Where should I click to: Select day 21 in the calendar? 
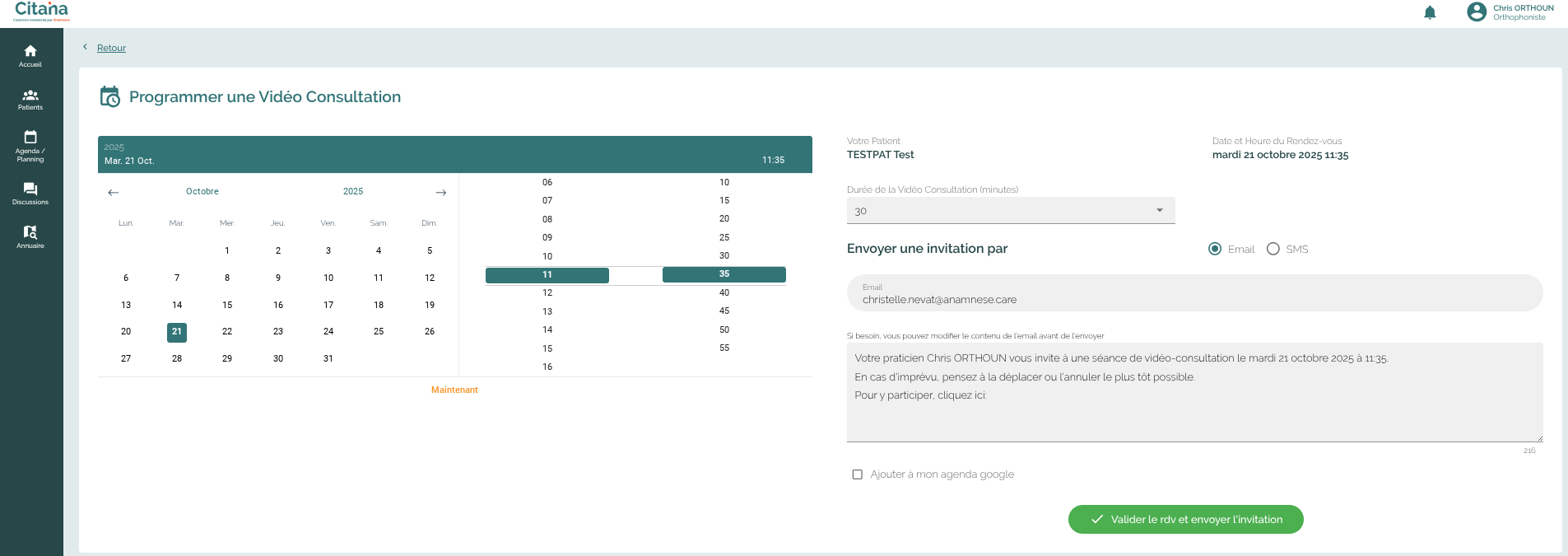click(x=177, y=332)
